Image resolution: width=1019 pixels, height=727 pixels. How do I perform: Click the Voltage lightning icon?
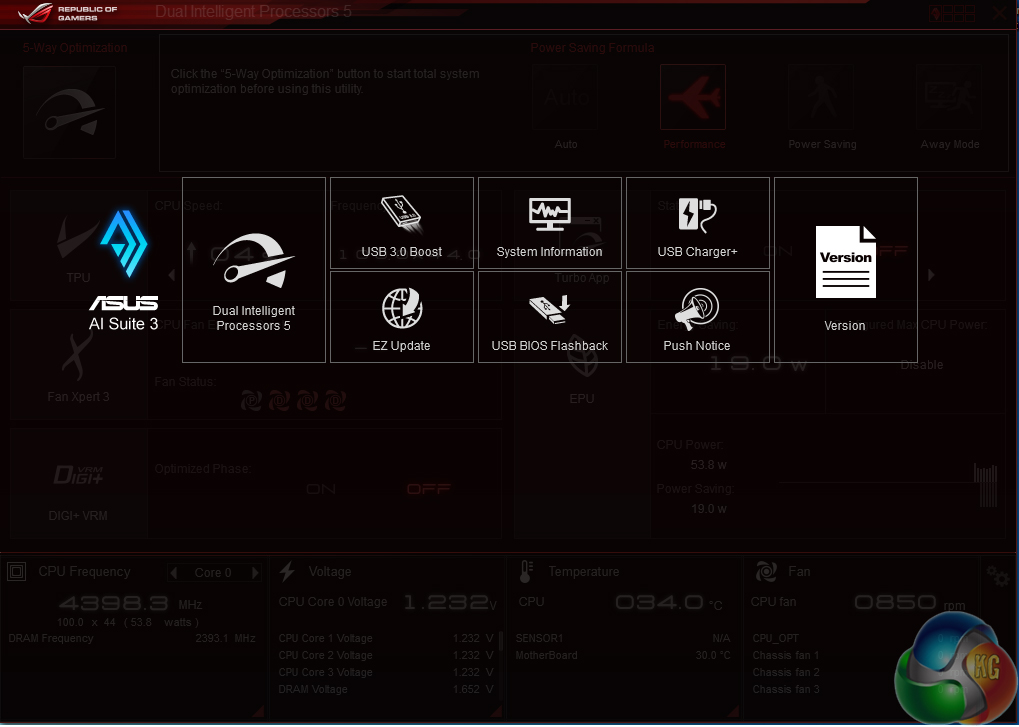(287, 572)
